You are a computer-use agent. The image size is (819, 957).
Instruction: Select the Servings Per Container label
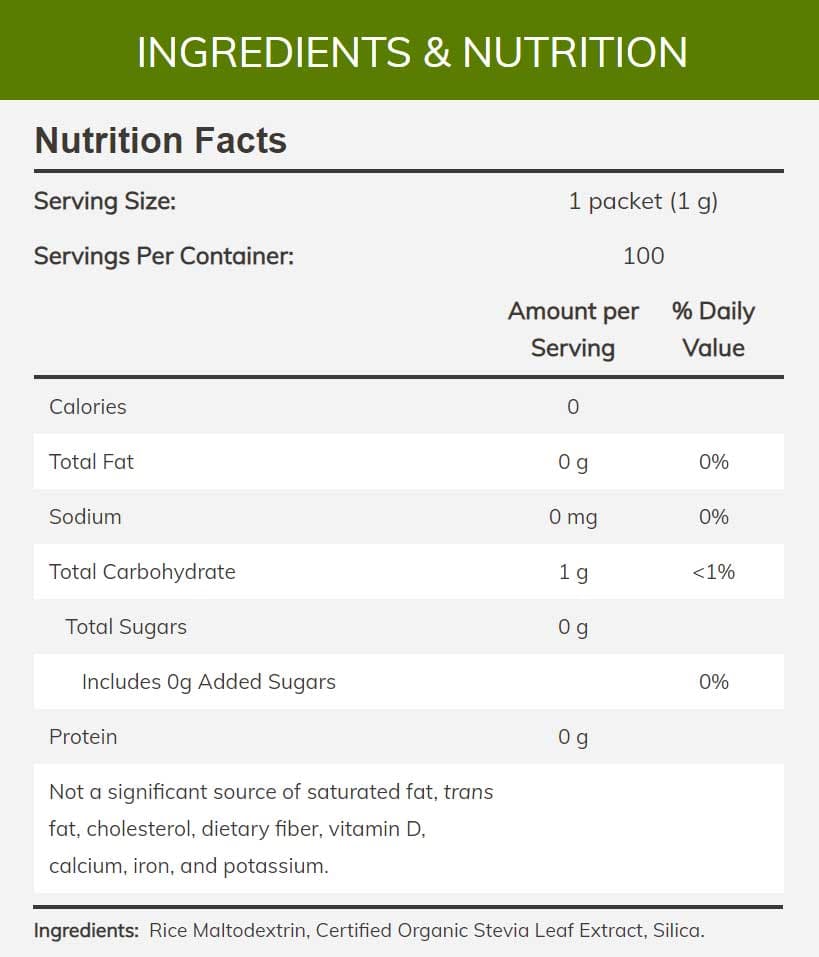(164, 256)
